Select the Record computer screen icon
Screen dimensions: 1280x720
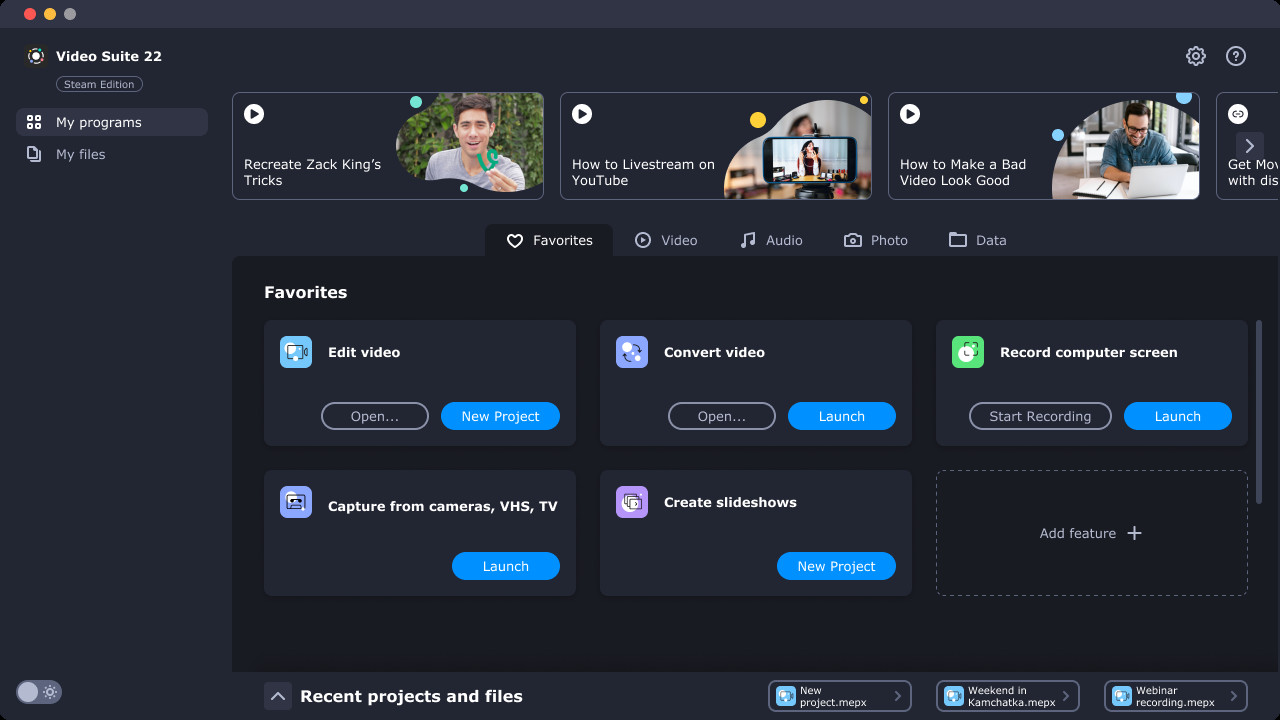(967, 351)
